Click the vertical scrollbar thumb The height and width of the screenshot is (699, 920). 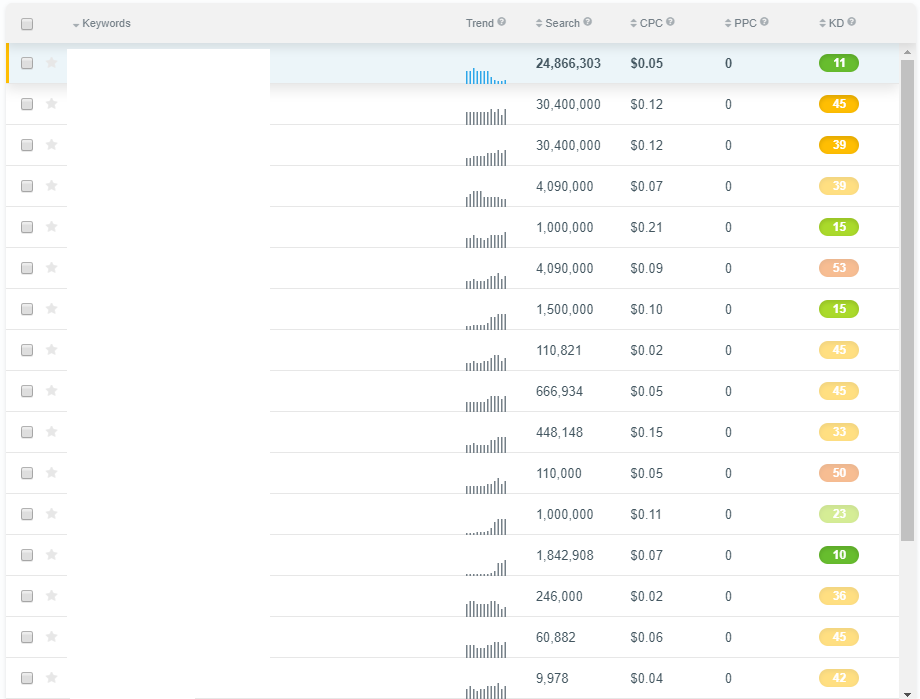907,299
